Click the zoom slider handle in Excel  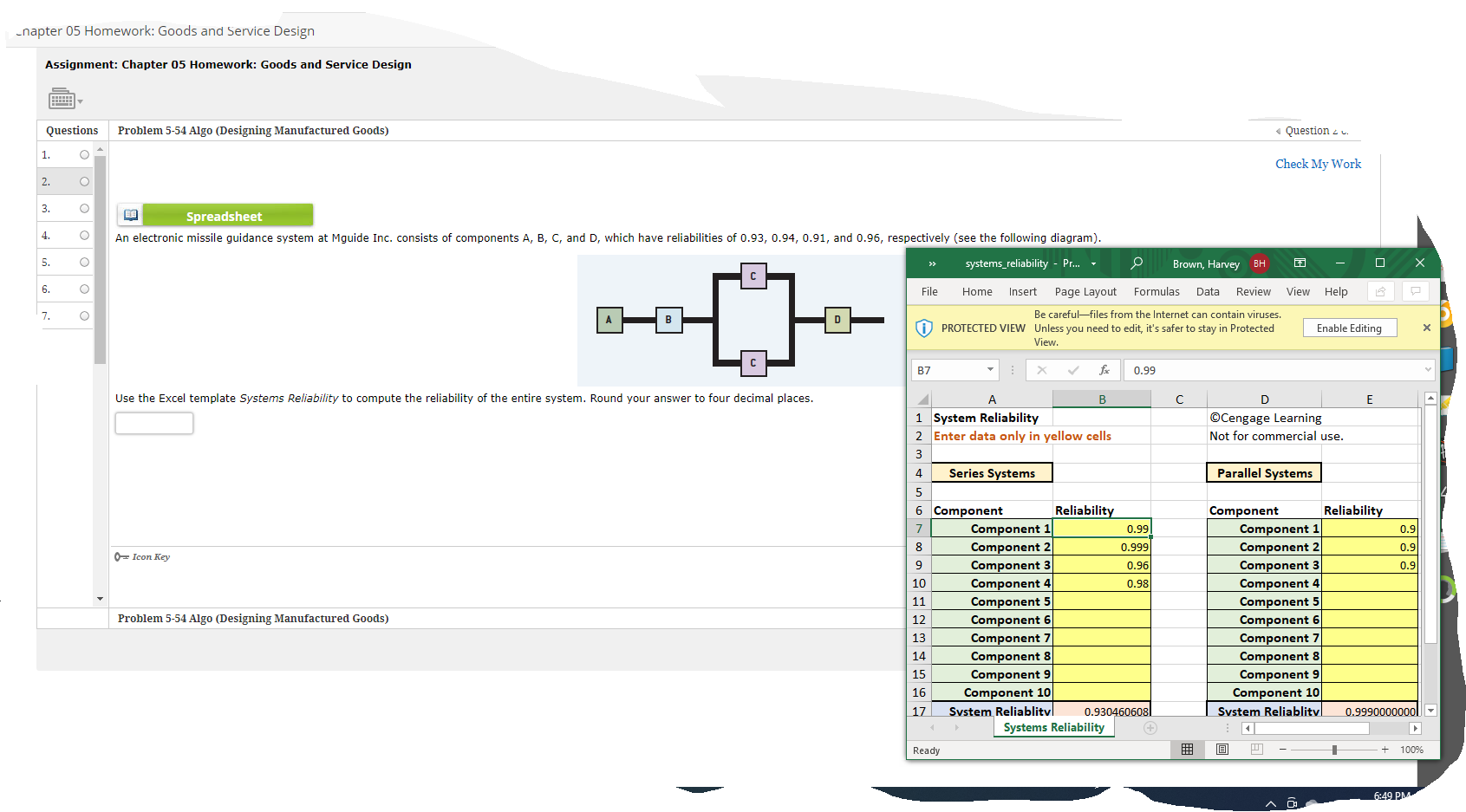coord(1334,750)
